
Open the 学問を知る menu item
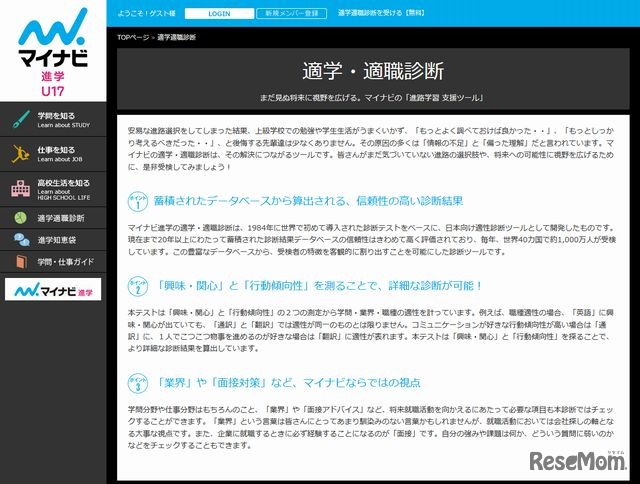[x=53, y=120]
